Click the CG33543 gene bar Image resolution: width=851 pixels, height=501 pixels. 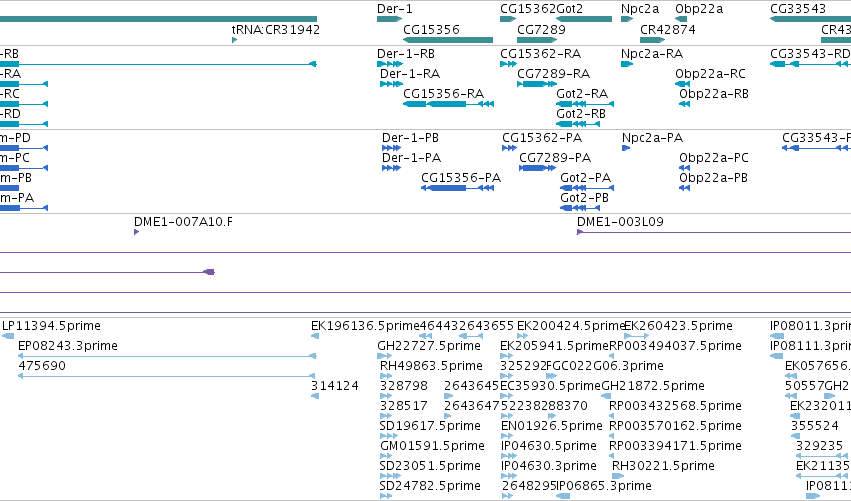point(810,19)
